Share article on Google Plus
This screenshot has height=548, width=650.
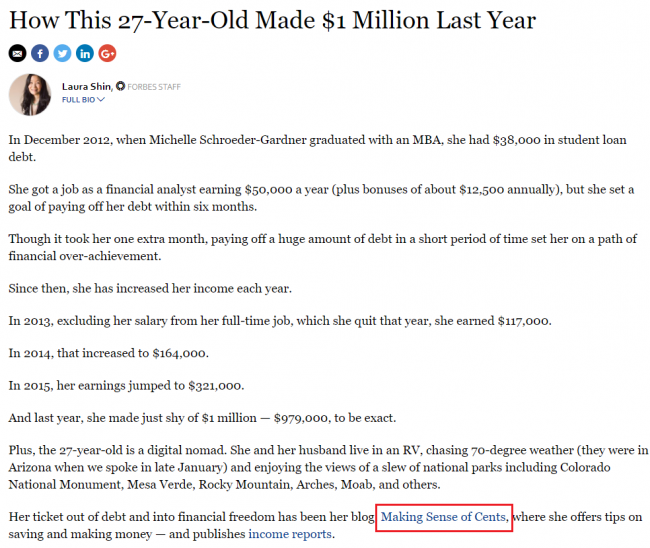[107, 53]
